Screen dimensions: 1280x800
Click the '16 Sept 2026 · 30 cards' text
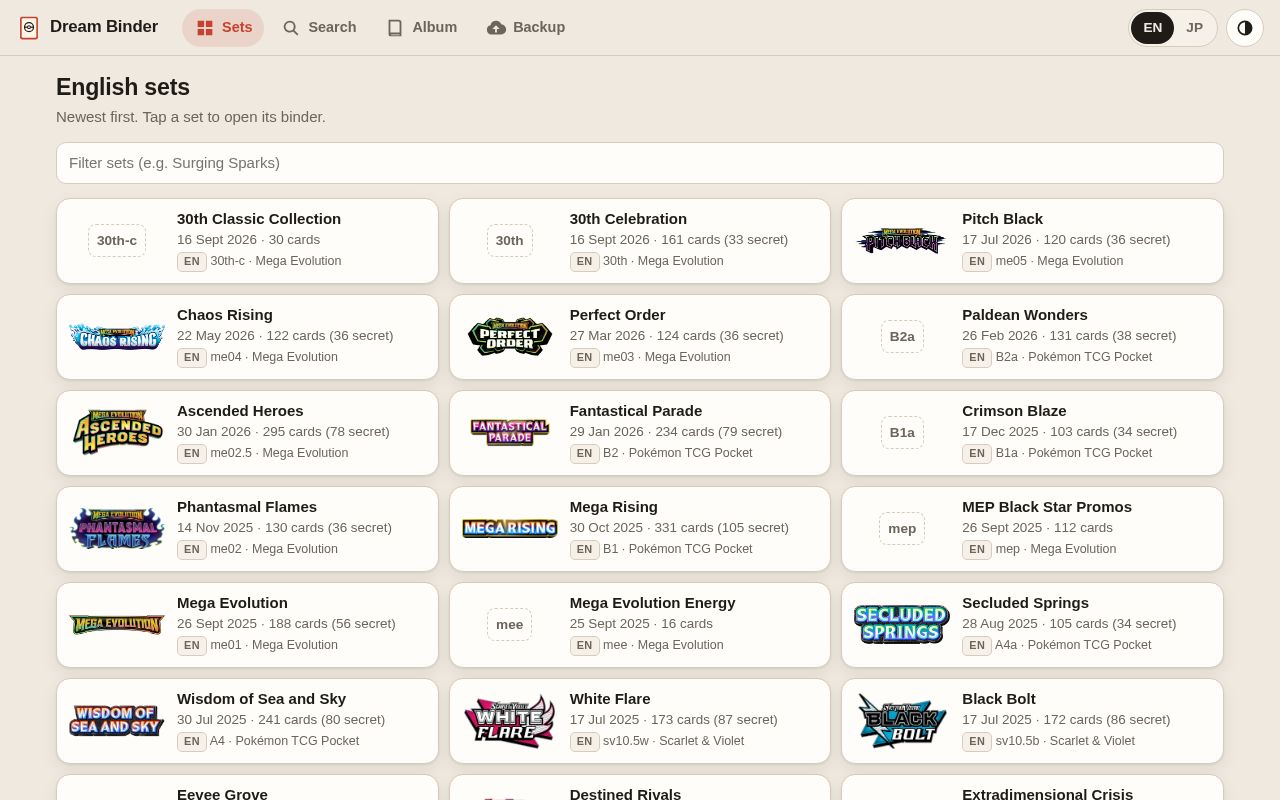[249, 240]
